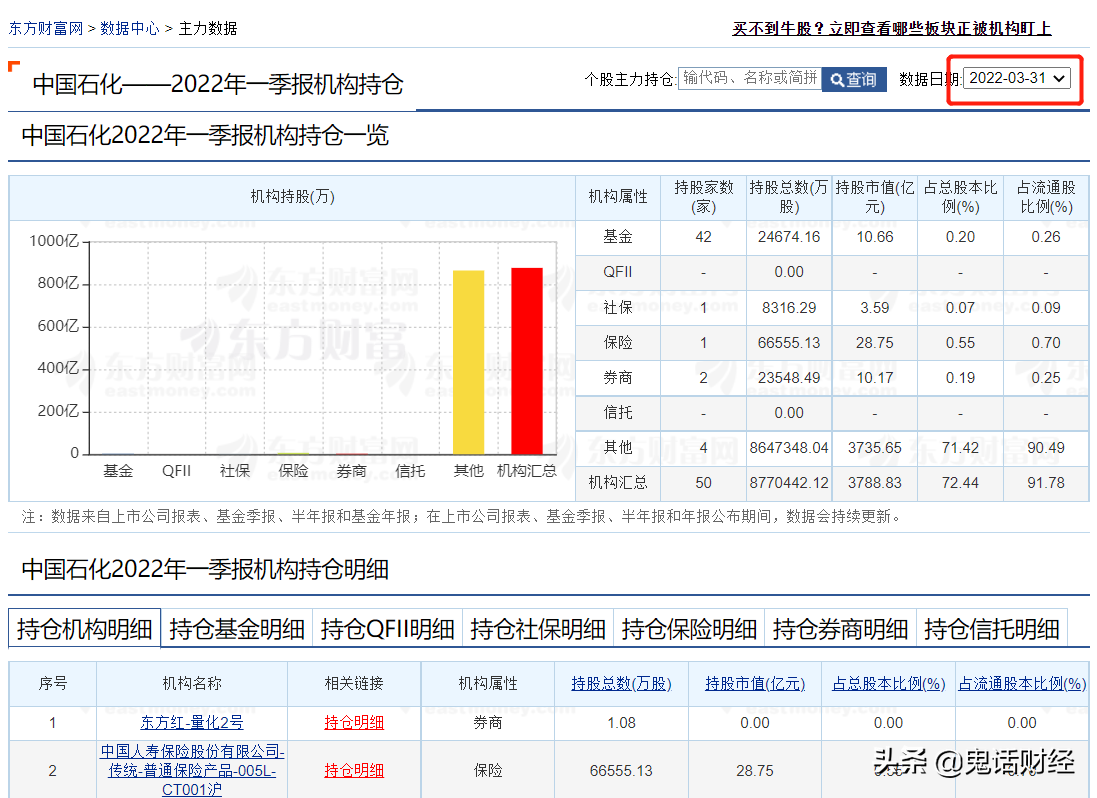The width and height of the screenshot is (1097, 798).
Task: Click the 机构汇总 market value 3788.83
Action: tap(875, 483)
